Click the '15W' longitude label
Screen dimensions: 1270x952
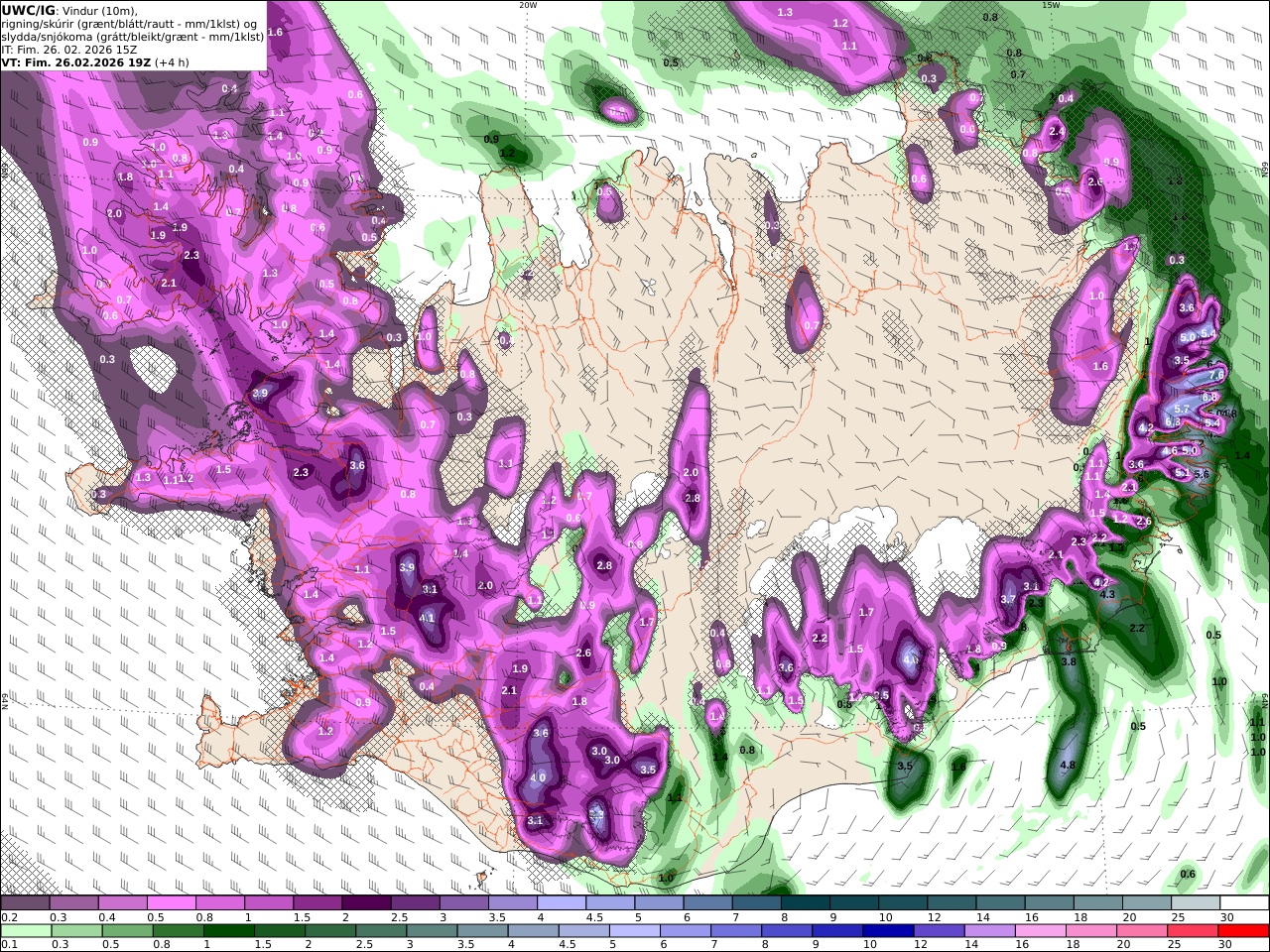[x=1051, y=5]
